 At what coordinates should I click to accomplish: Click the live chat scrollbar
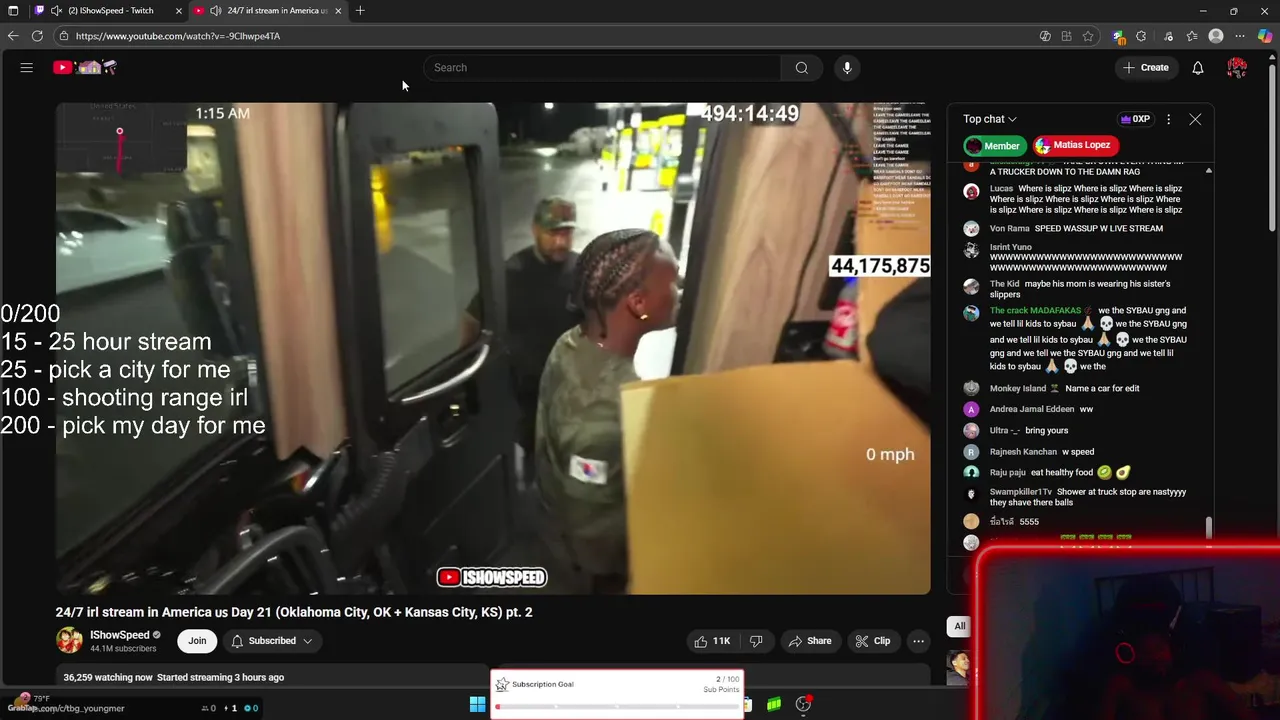coord(1209,528)
